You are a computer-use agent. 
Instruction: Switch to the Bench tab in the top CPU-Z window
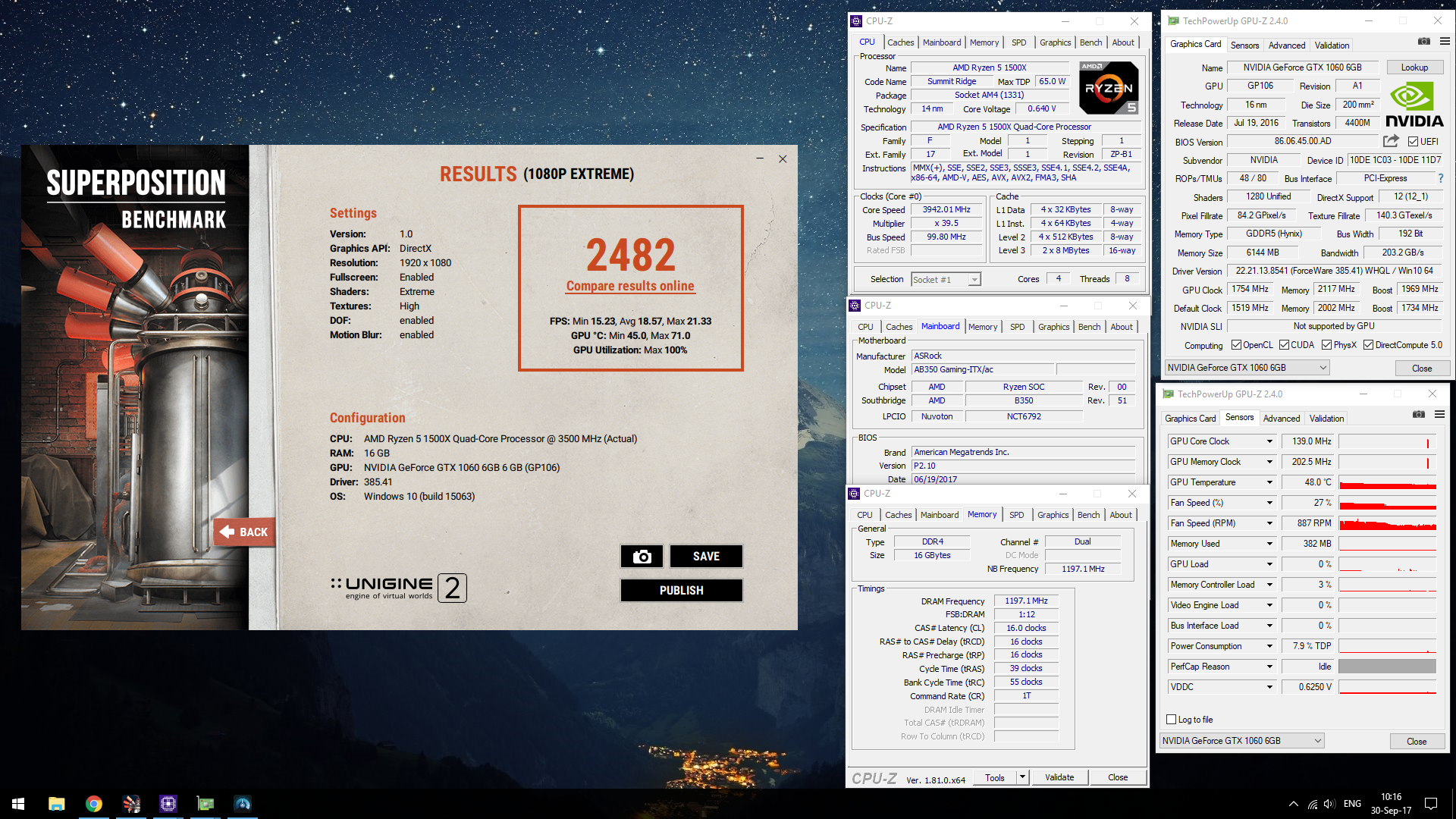pyautogui.click(x=1090, y=42)
